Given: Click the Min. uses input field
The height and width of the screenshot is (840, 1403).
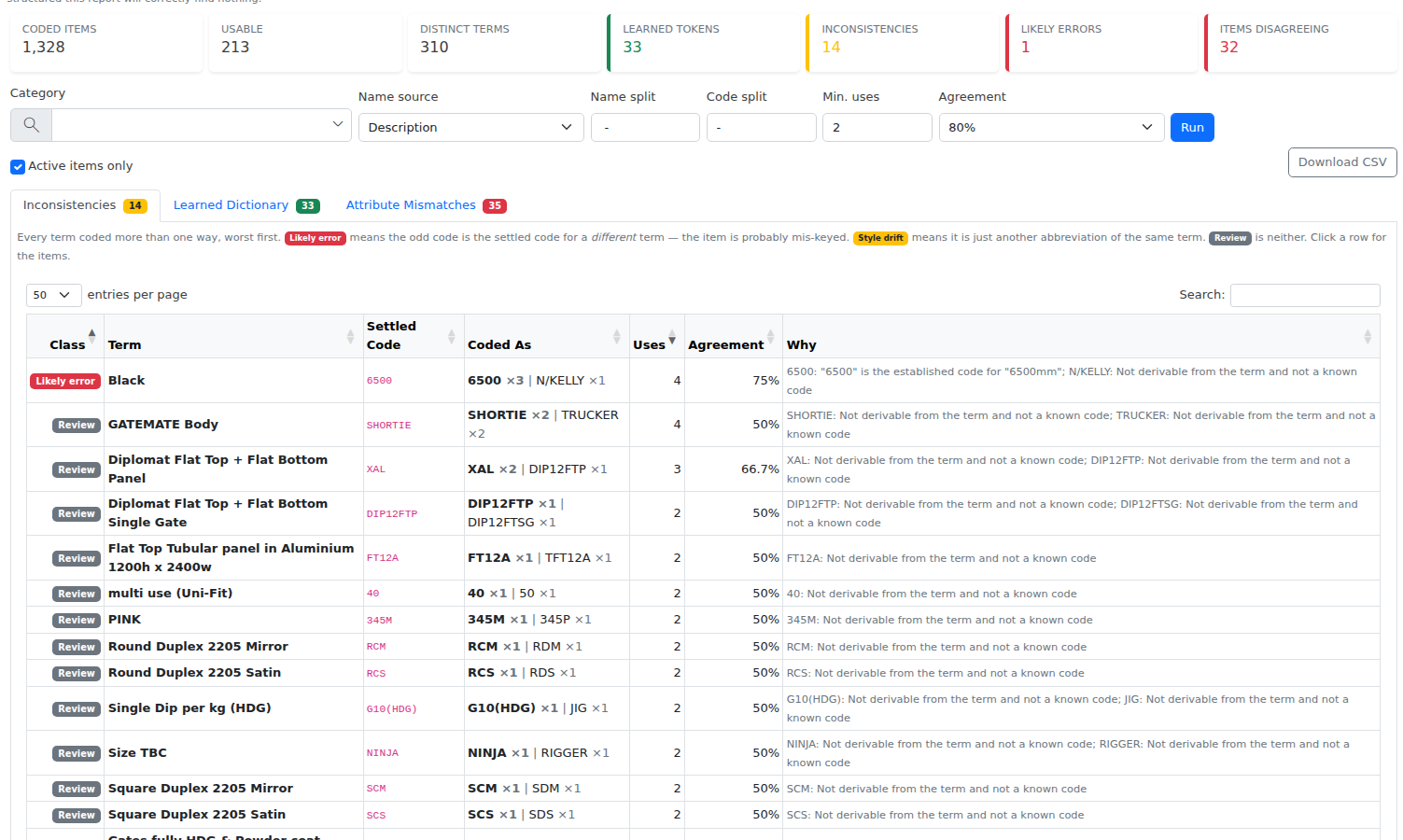Looking at the screenshot, I should (x=877, y=128).
